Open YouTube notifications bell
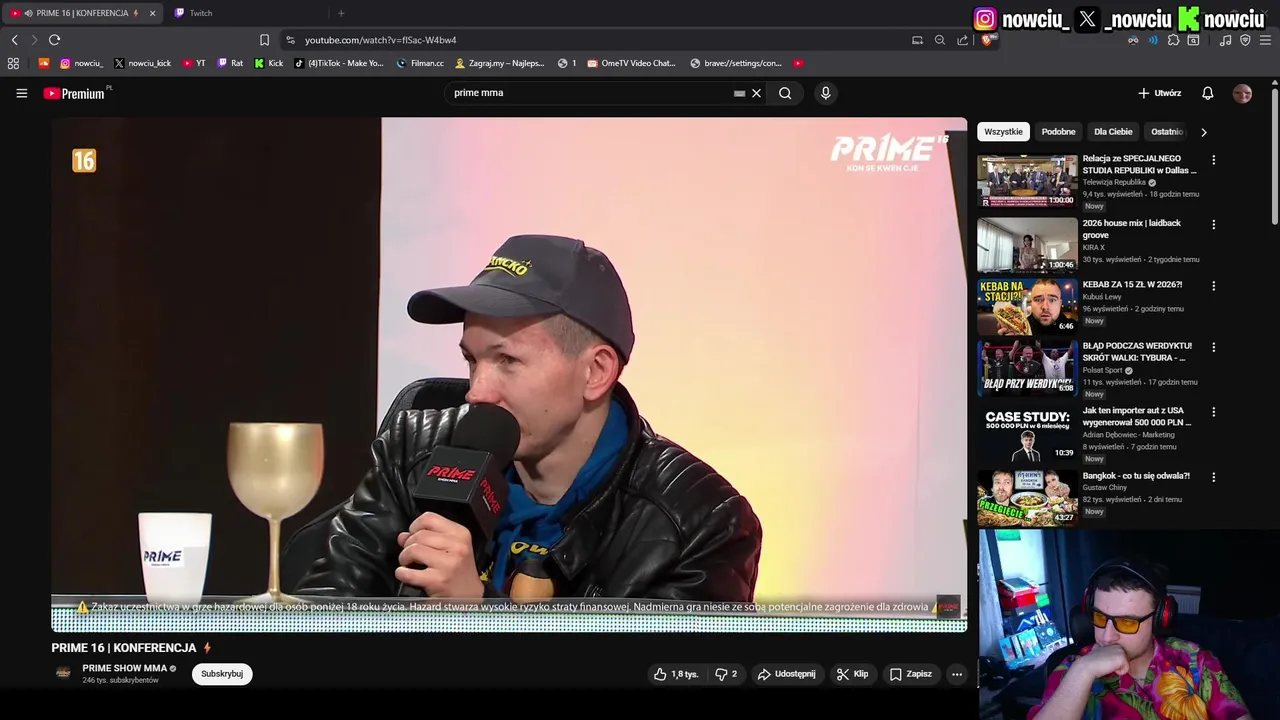The width and height of the screenshot is (1280, 720). coord(1207,93)
